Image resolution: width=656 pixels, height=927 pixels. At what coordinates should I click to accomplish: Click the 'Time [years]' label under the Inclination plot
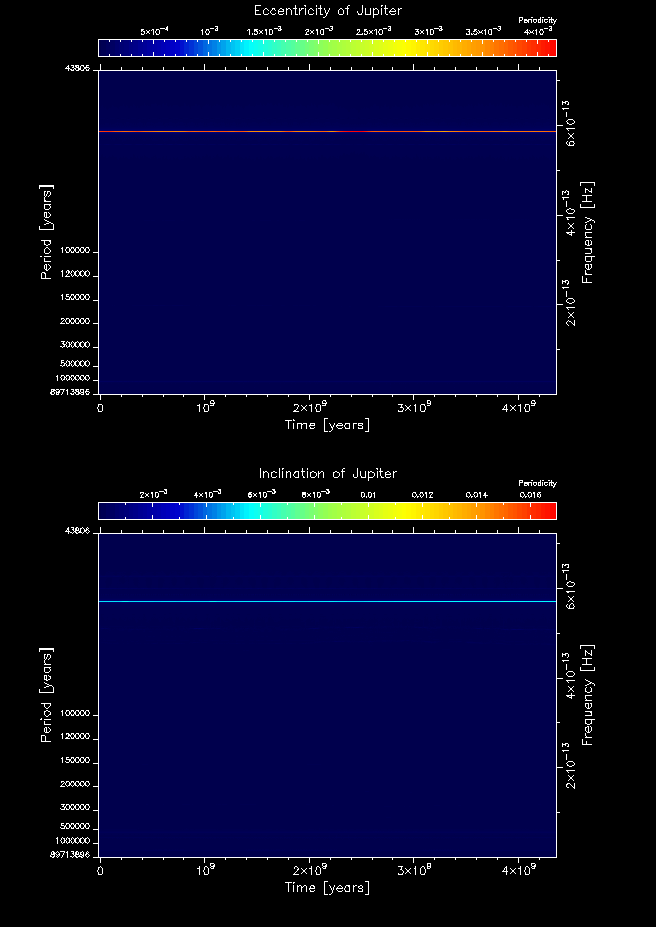(327, 888)
